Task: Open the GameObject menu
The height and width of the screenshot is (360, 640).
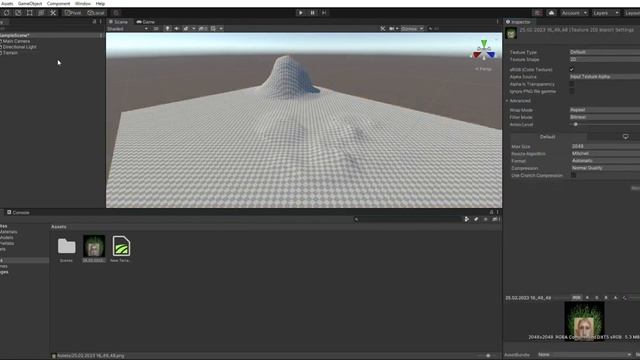Action: 30,3
